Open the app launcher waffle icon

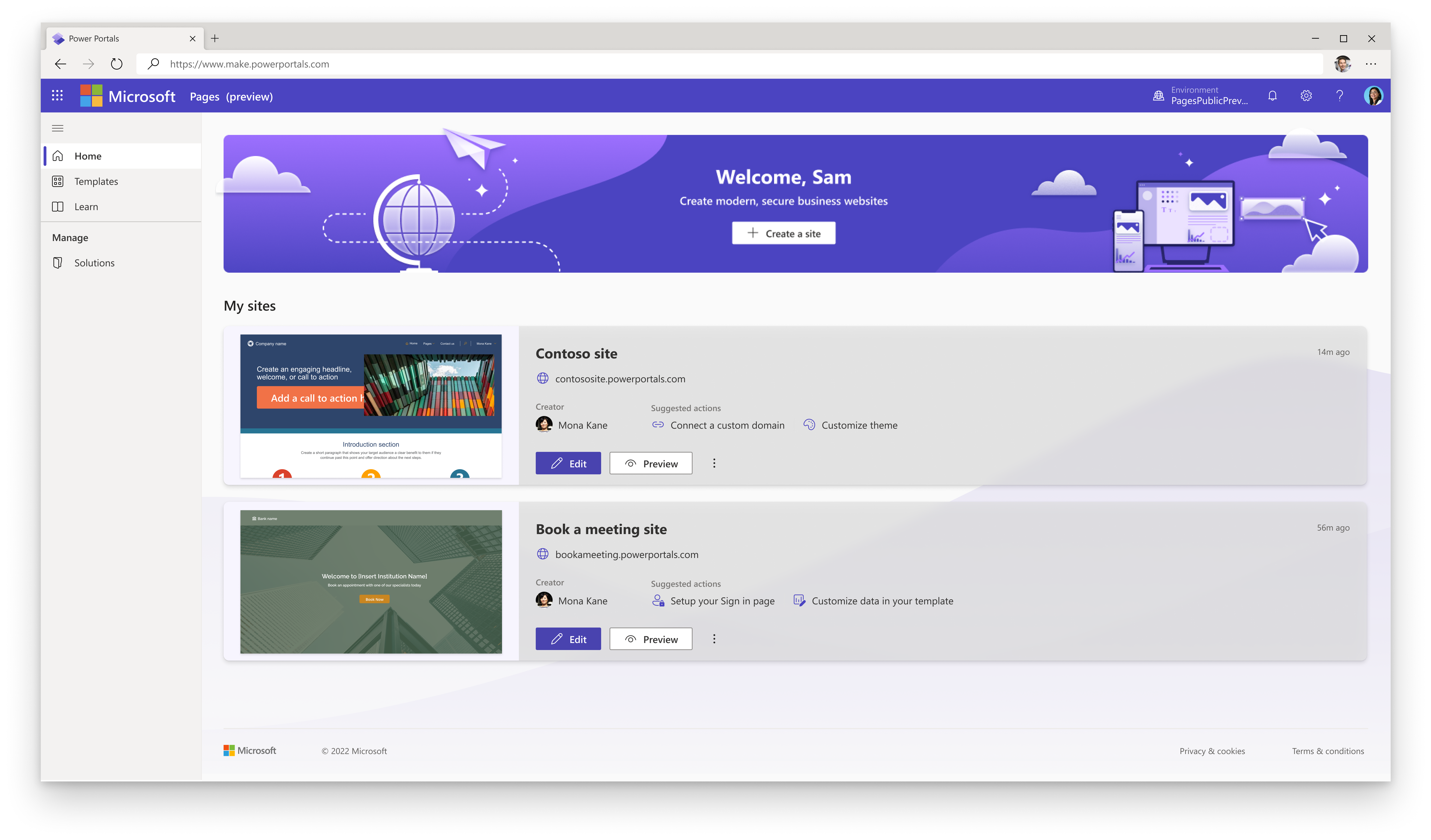click(57, 96)
